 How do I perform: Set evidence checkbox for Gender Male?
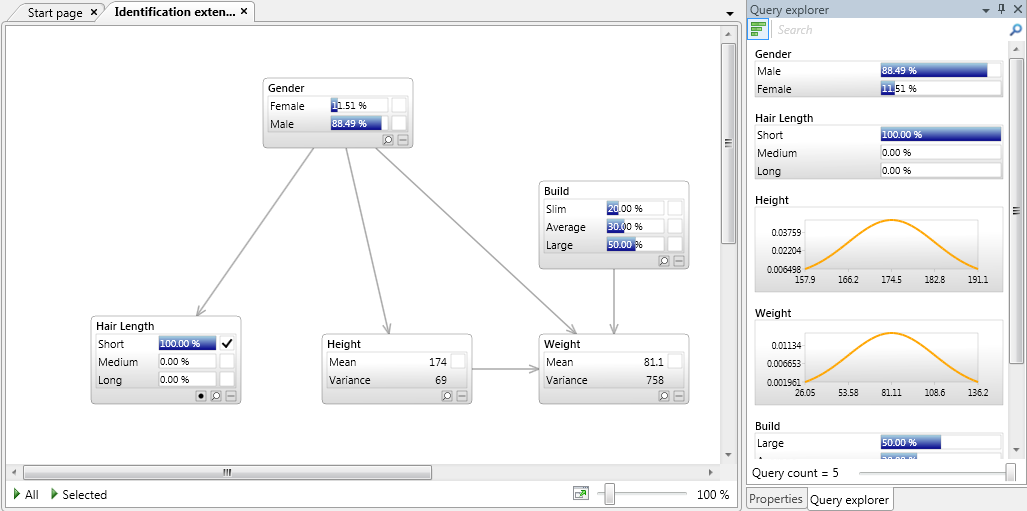[x=399, y=123]
